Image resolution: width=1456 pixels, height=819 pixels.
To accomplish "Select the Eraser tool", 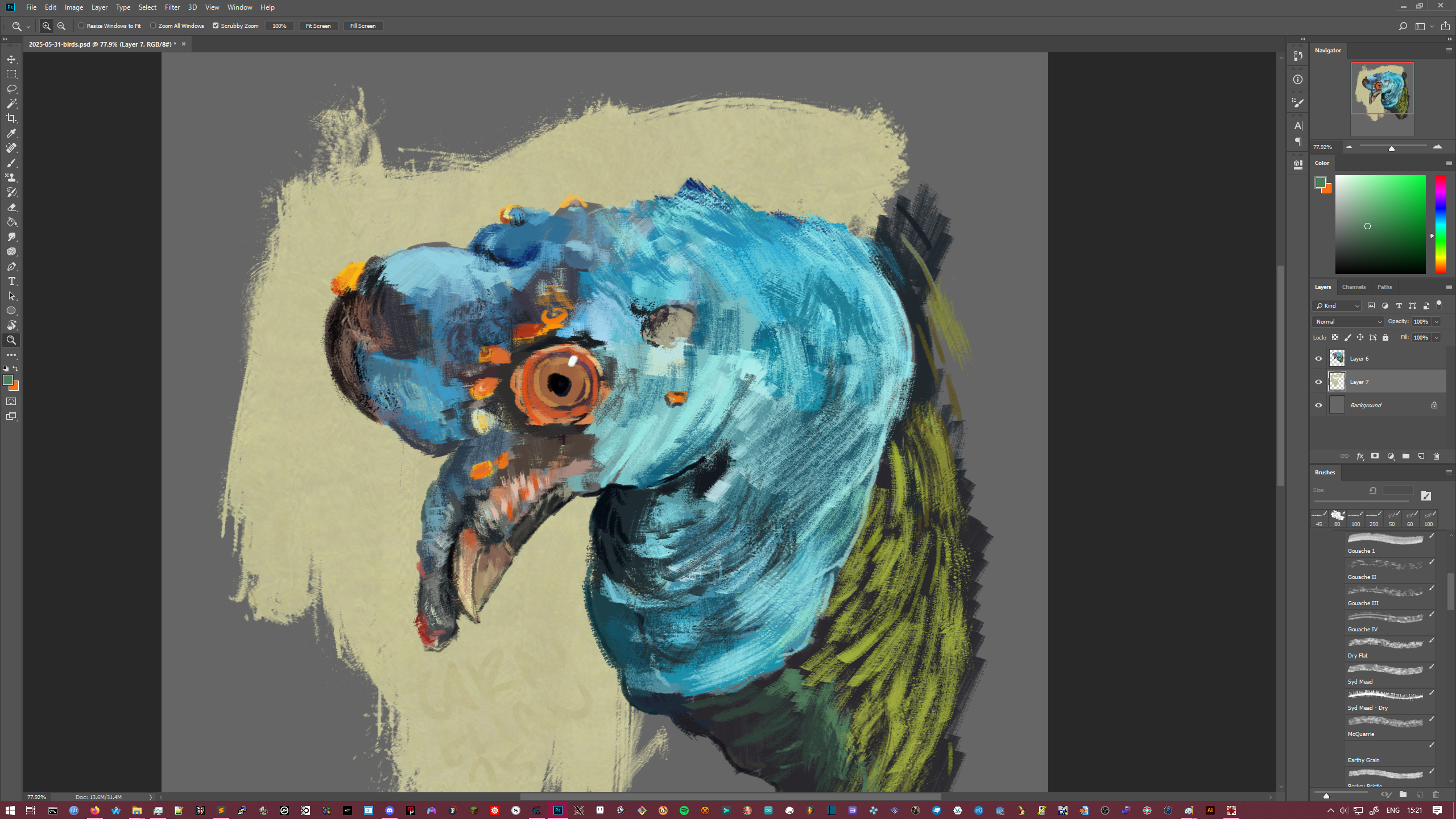I will [x=11, y=207].
